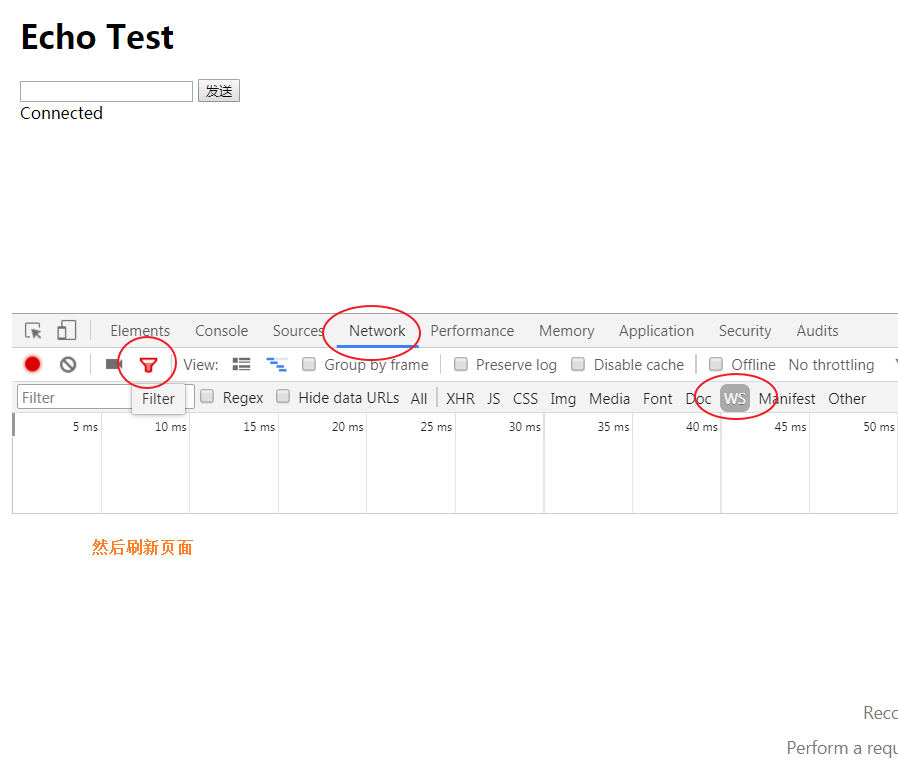This screenshot has height=764, width=898.
Task: Filter requests by Other
Action: [847, 399]
